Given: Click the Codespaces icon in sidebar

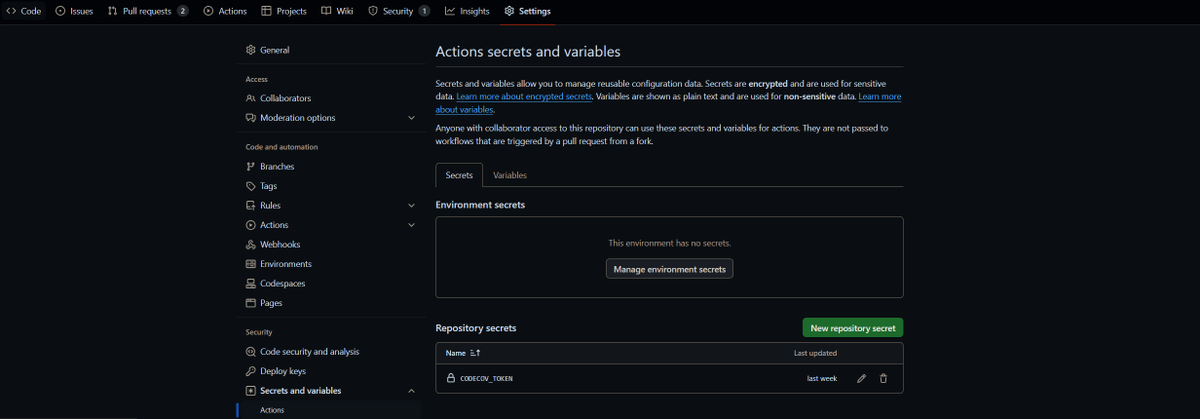Looking at the screenshot, I should point(250,284).
